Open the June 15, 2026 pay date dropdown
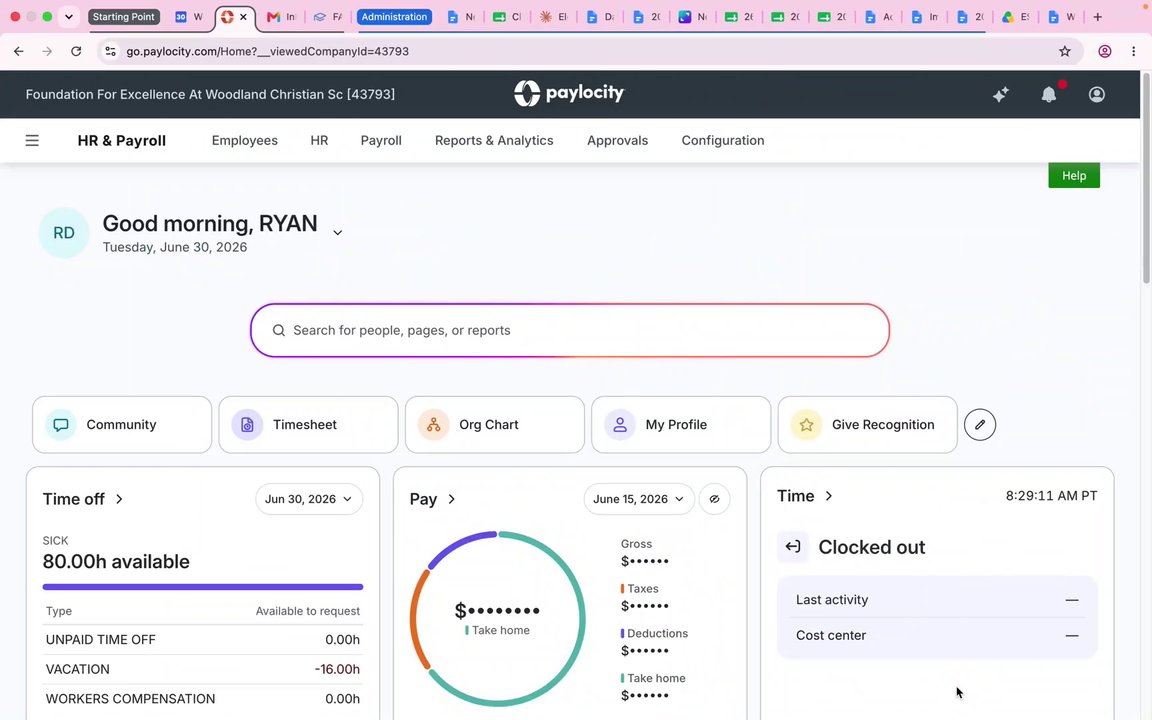Screen dimensions: 1152x720 tap(638, 499)
